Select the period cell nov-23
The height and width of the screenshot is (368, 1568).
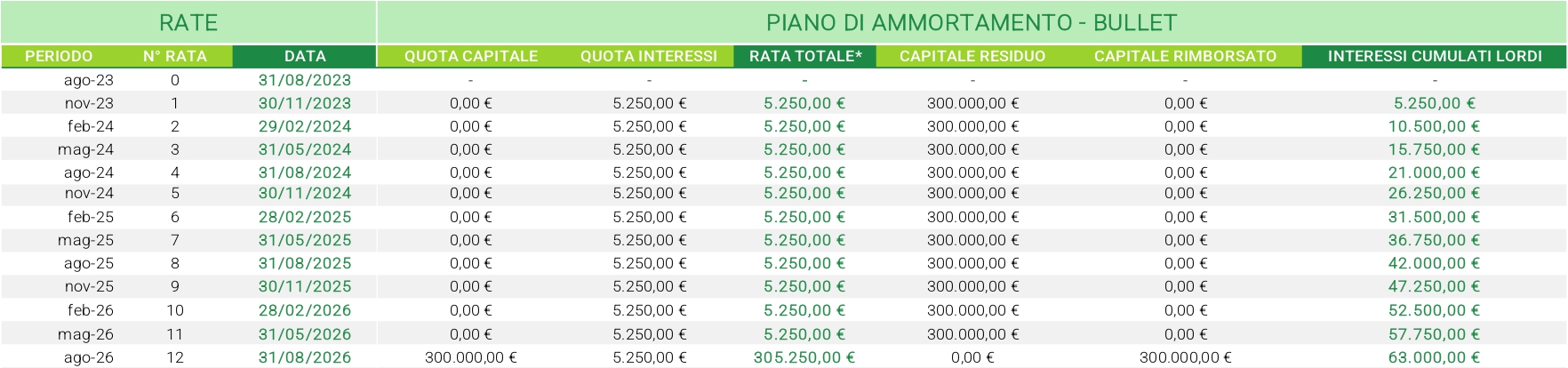coord(89,103)
